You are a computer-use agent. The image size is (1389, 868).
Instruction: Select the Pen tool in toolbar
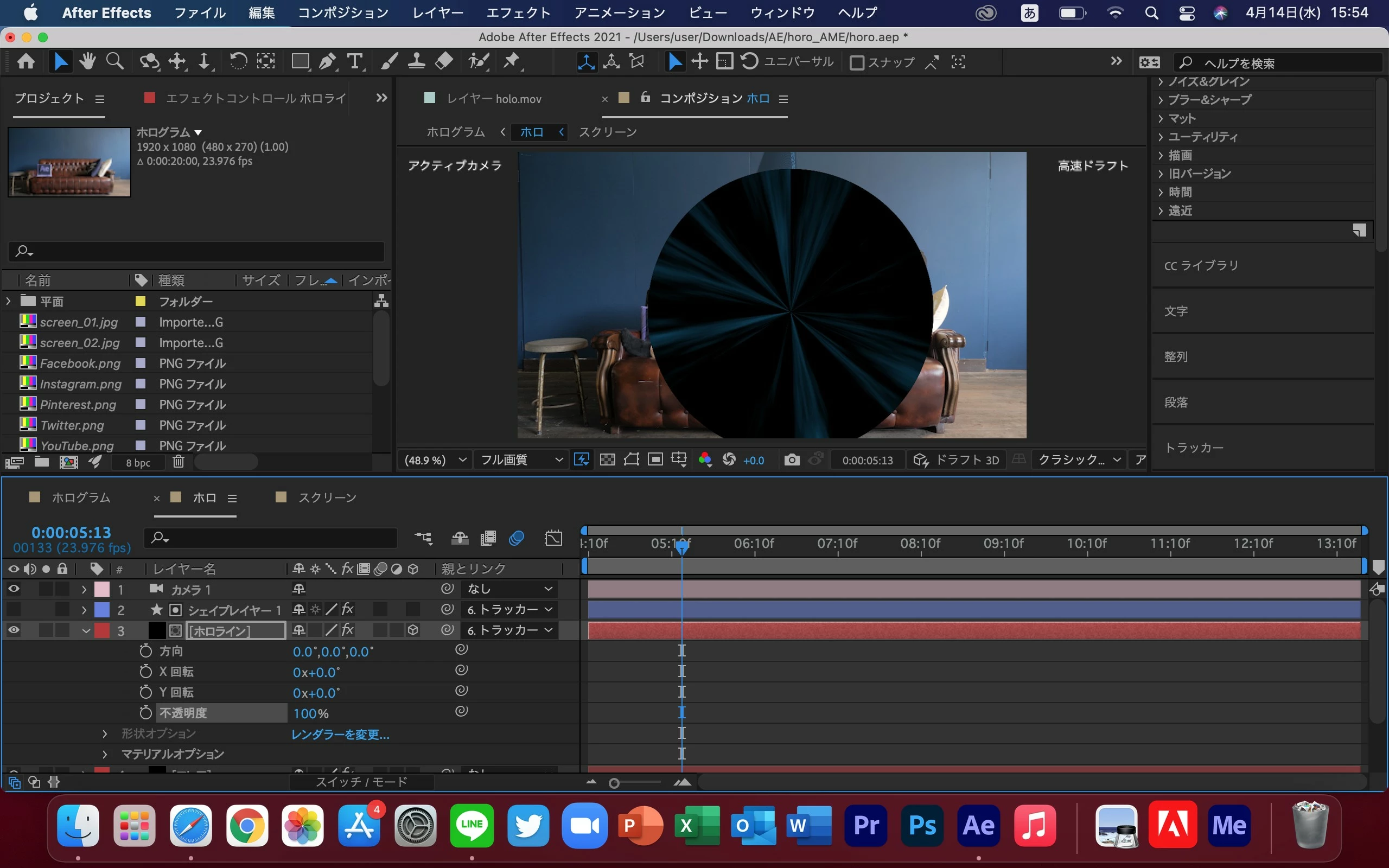(328, 61)
